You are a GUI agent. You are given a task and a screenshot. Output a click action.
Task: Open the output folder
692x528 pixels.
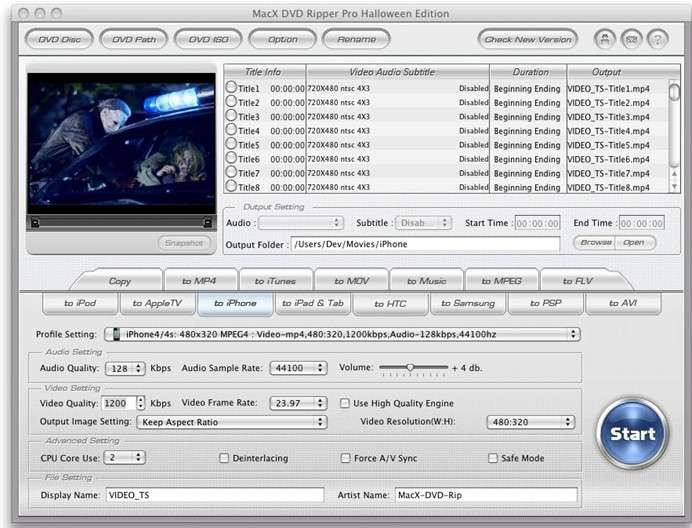634,242
